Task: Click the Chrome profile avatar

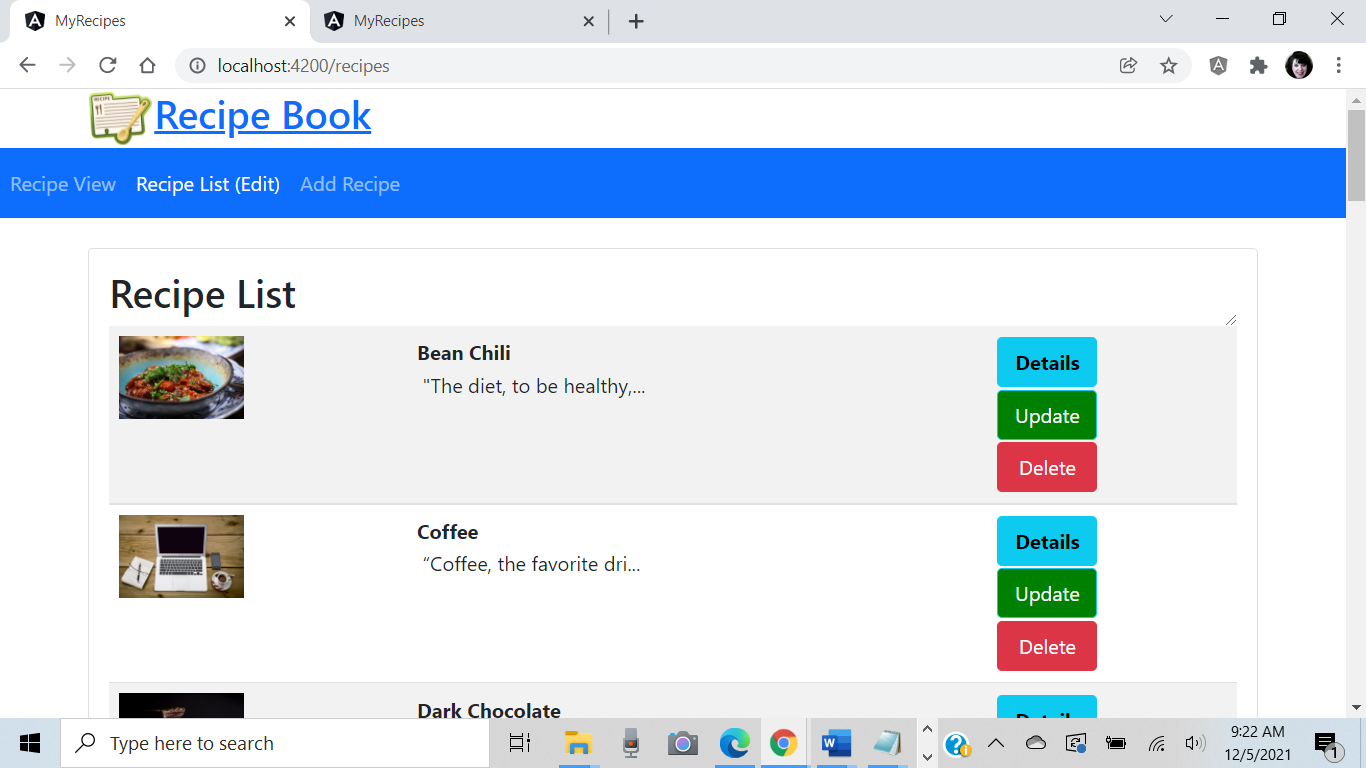Action: tap(1297, 65)
